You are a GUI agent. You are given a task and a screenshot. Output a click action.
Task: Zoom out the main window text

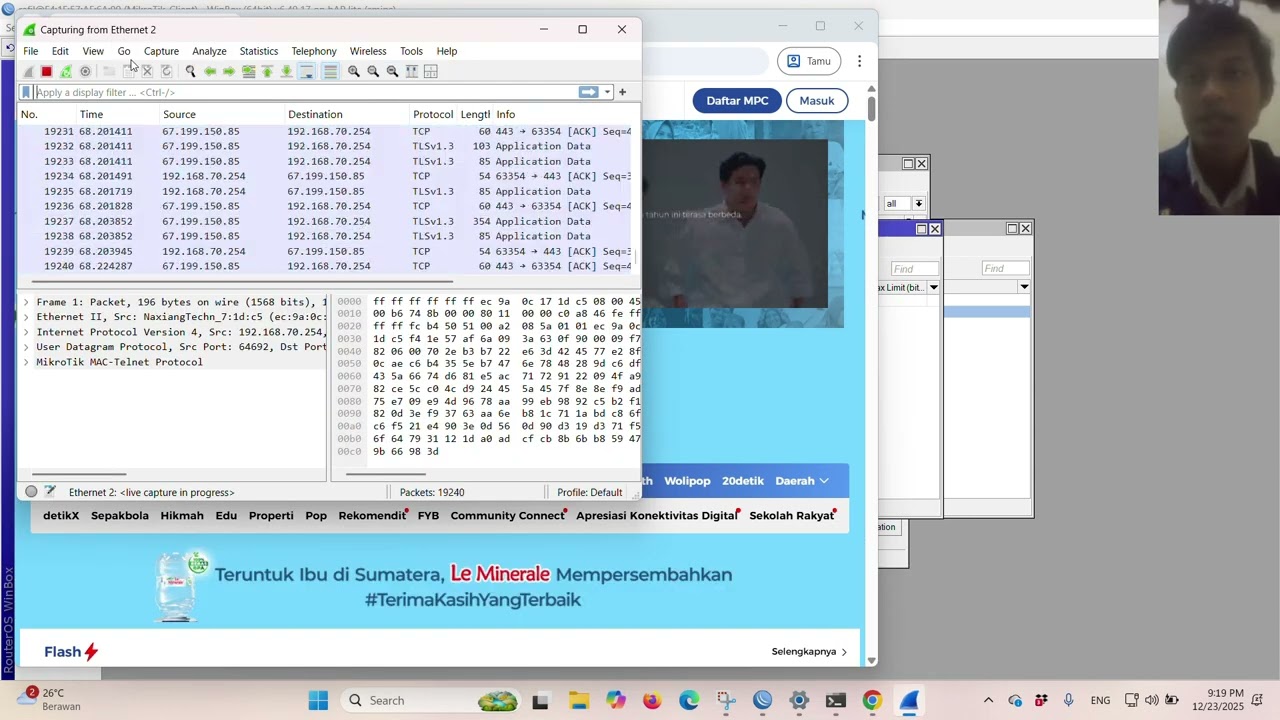pyautogui.click(x=373, y=71)
